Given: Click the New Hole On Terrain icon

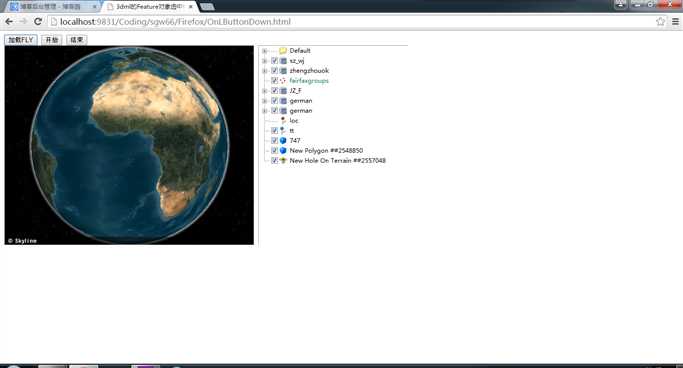Looking at the screenshot, I should (x=283, y=160).
